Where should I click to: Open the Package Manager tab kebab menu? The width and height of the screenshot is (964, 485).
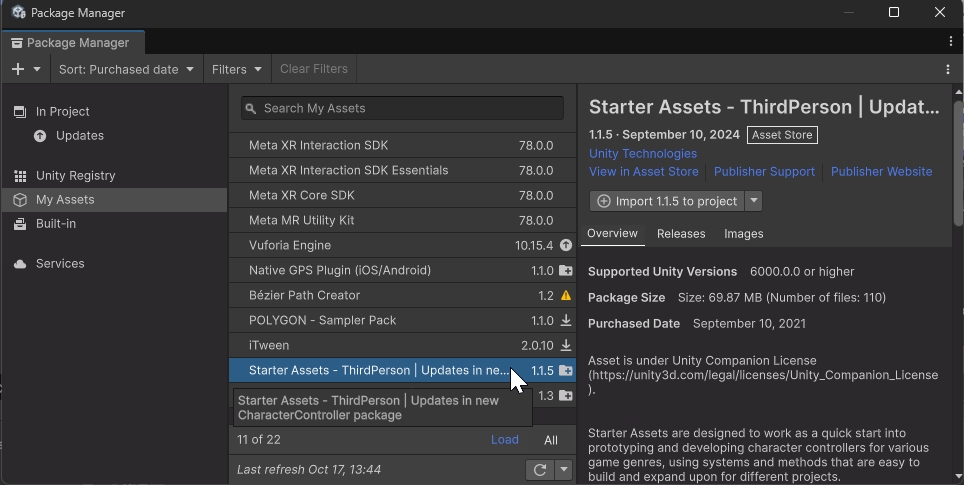point(950,42)
